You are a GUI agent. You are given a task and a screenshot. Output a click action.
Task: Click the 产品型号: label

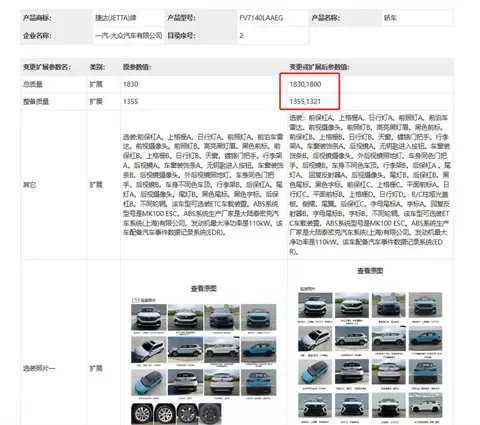[x=181, y=18]
